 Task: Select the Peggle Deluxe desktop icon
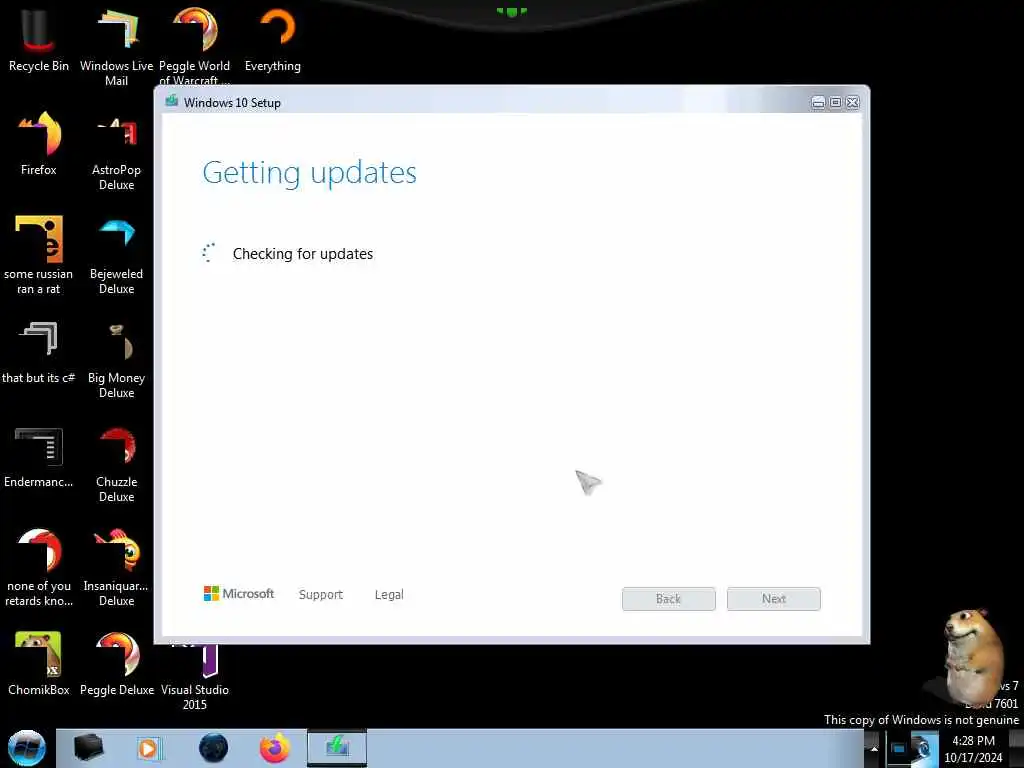pos(117,664)
